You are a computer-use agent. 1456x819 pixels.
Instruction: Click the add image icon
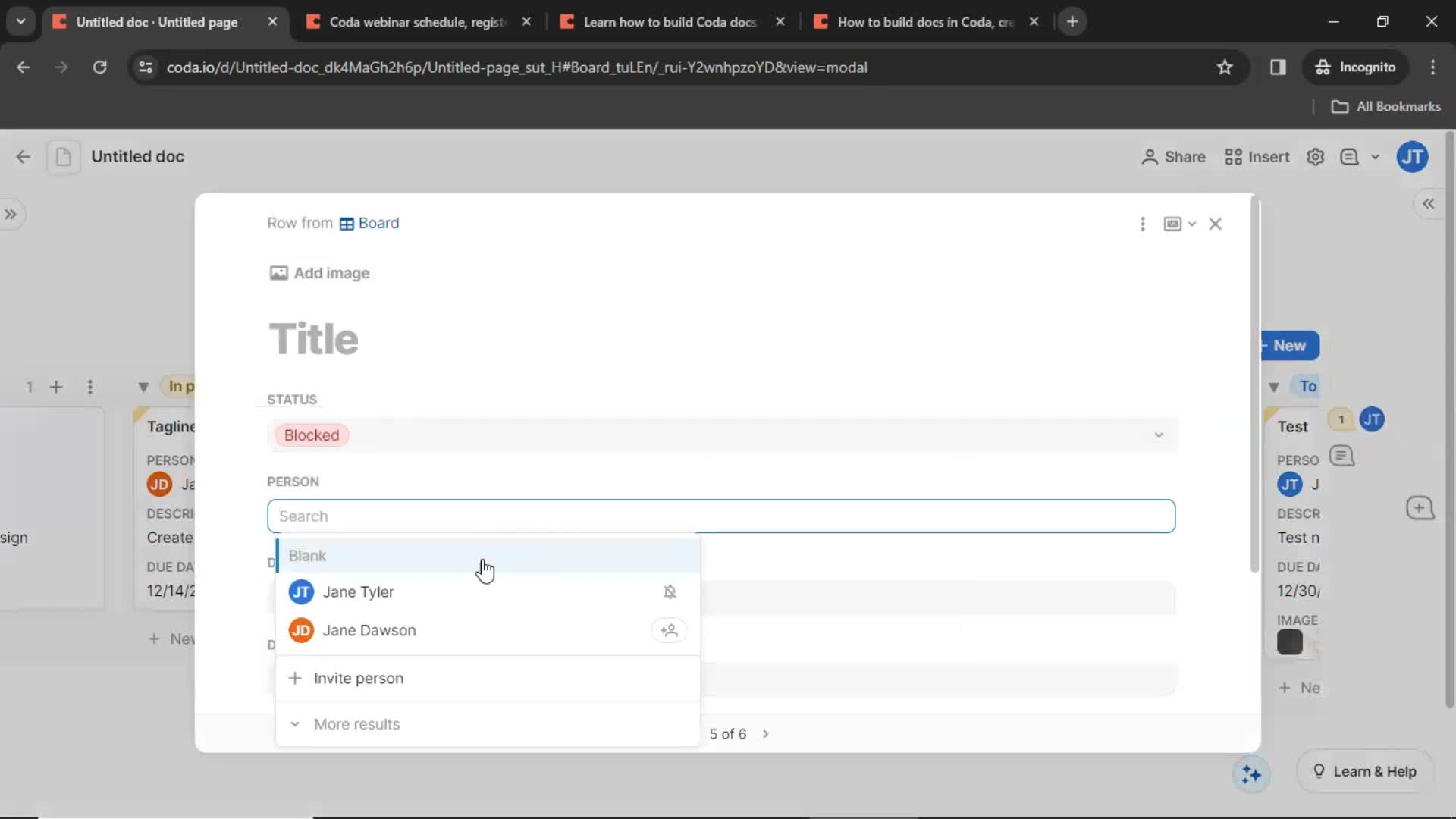pos(279,273)
